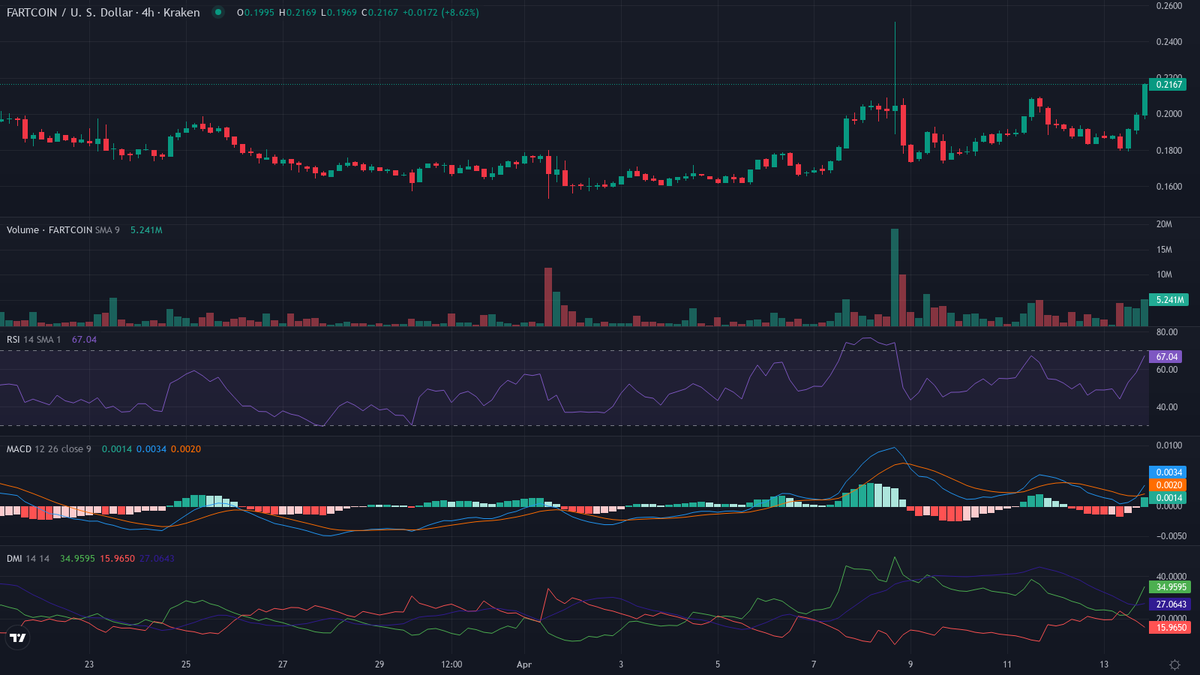
Task: Click the 80.00 RSI axis label
Action: tap(1167, 331)
